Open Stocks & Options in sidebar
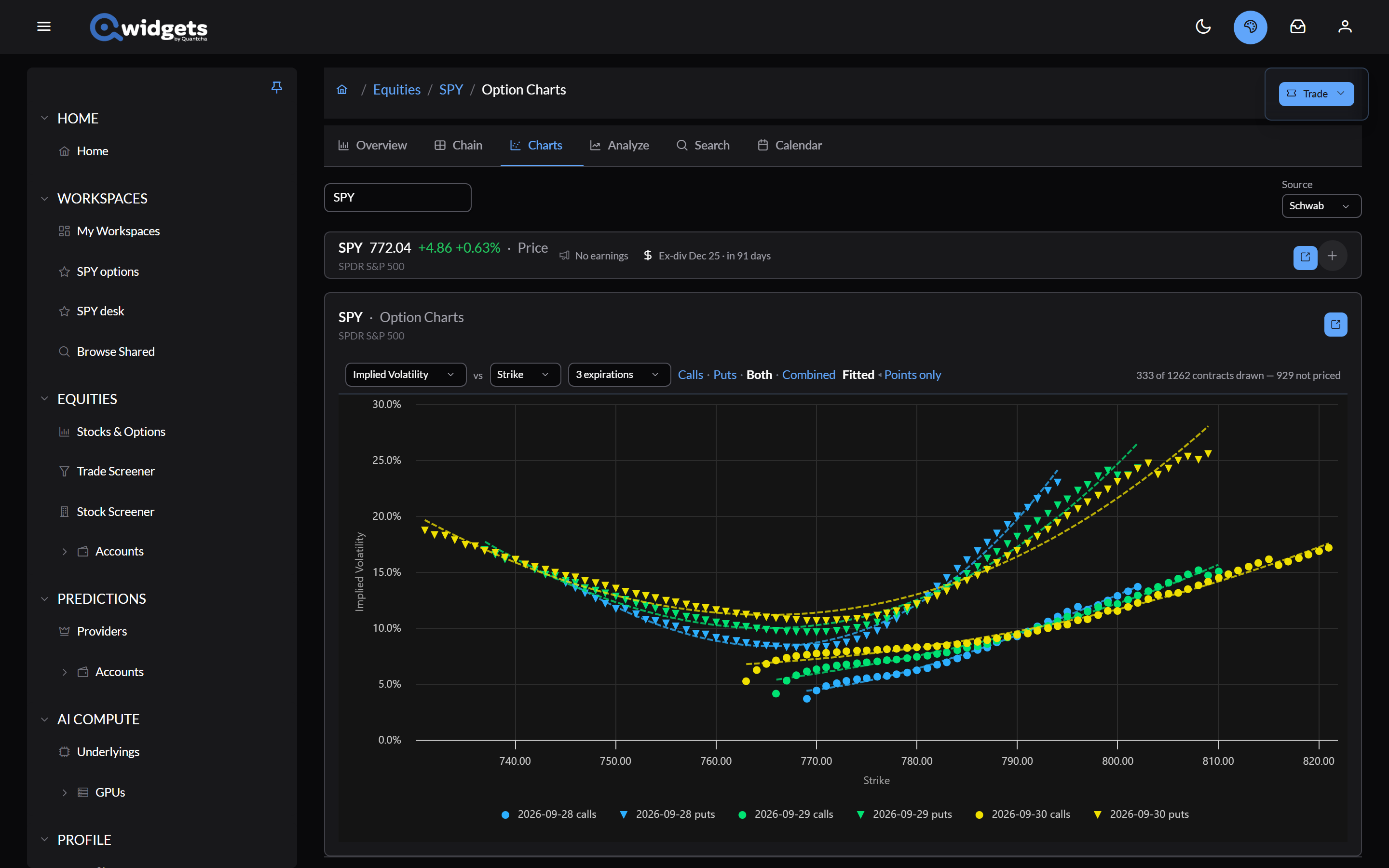Image resolution: width=1389 pixels, height=868 pixels. [112, 432]
